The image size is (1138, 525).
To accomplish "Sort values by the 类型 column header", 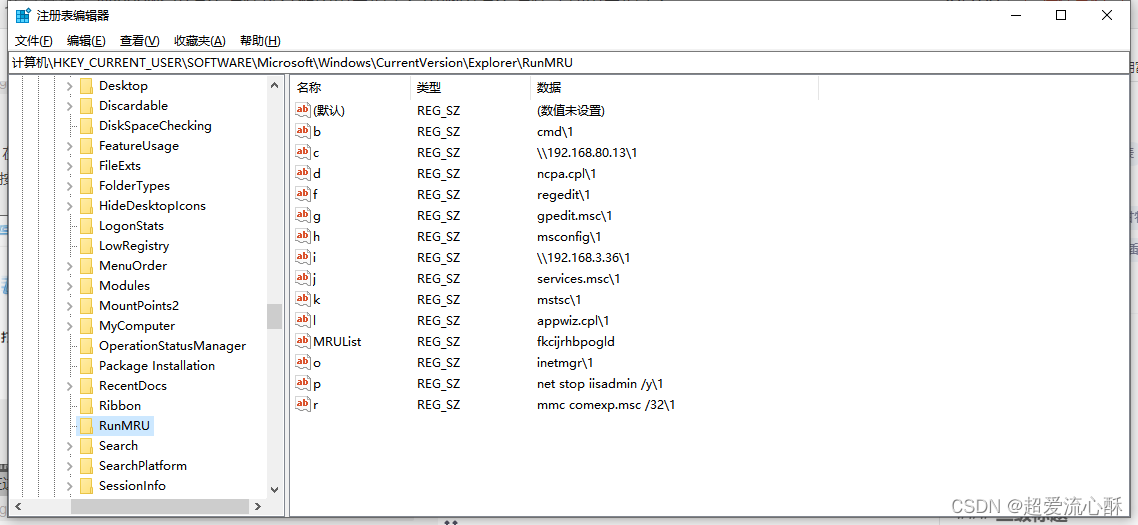I will 470,88.
